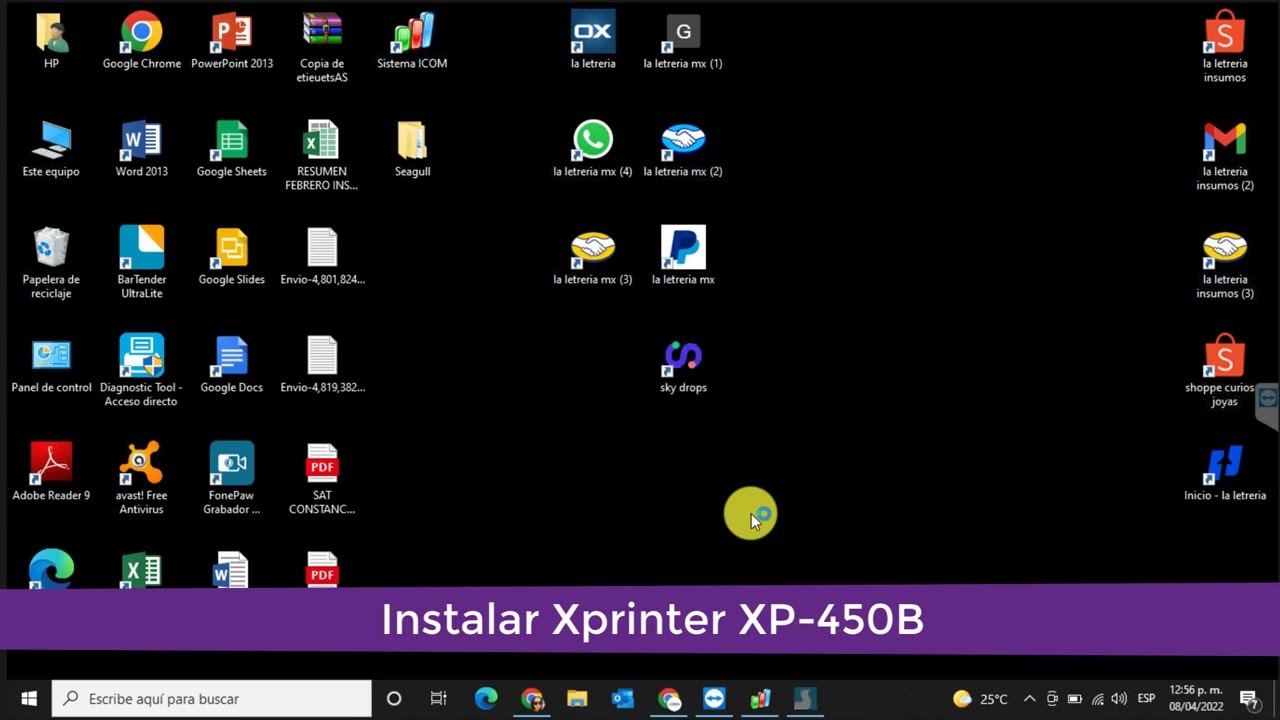Image resolution: width=1280 pixels, height=720 pixels.
Task: Open Cortana from the taskbar circle
Action: coord(394,699)
